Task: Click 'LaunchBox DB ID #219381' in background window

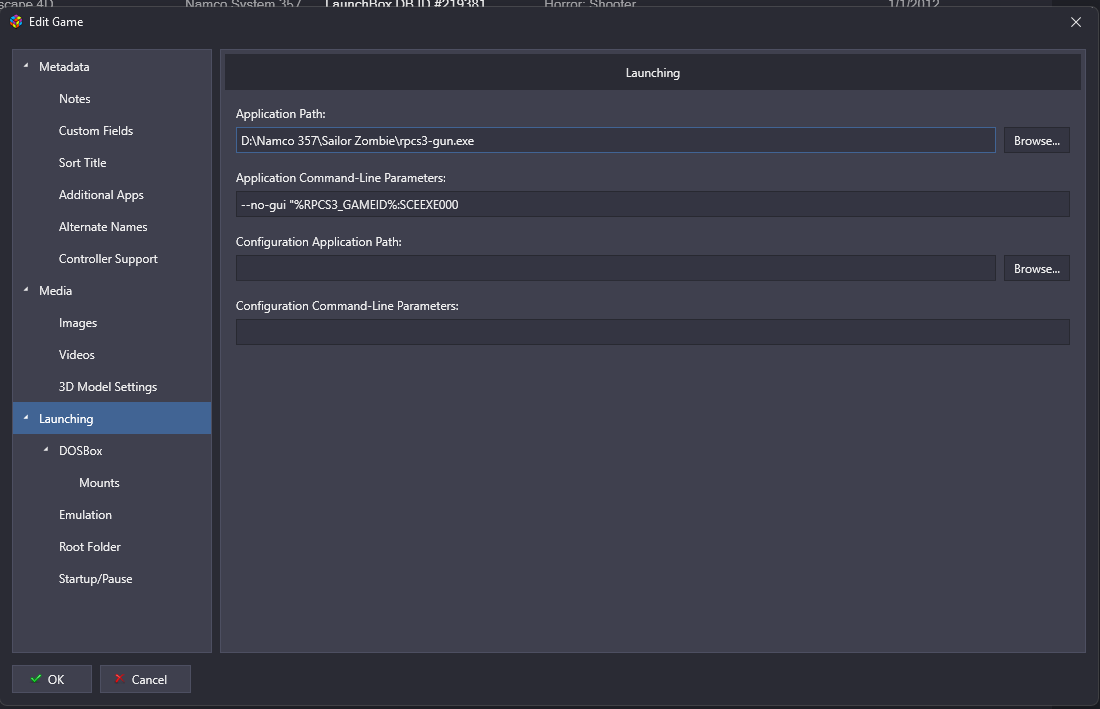Action: 405,4
